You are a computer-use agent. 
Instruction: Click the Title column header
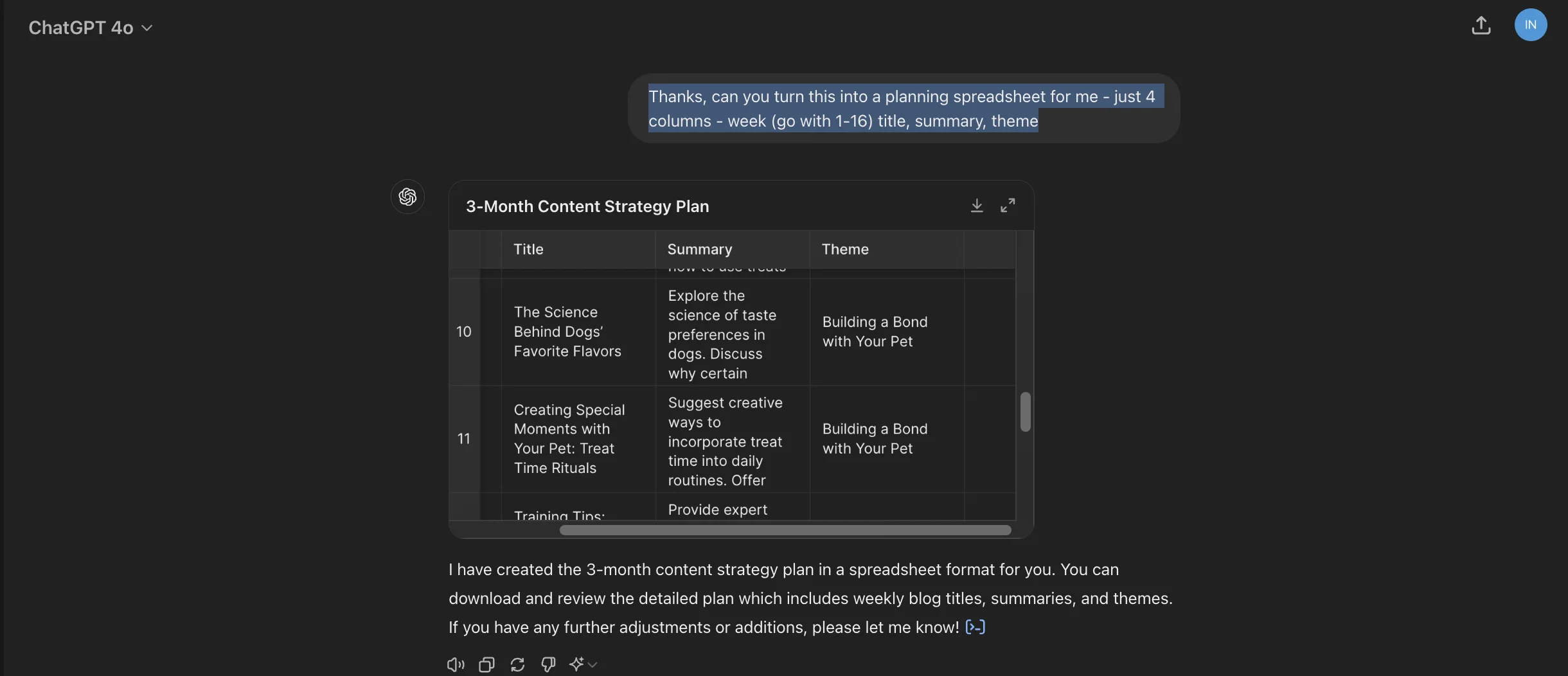(x=578, y=249)
